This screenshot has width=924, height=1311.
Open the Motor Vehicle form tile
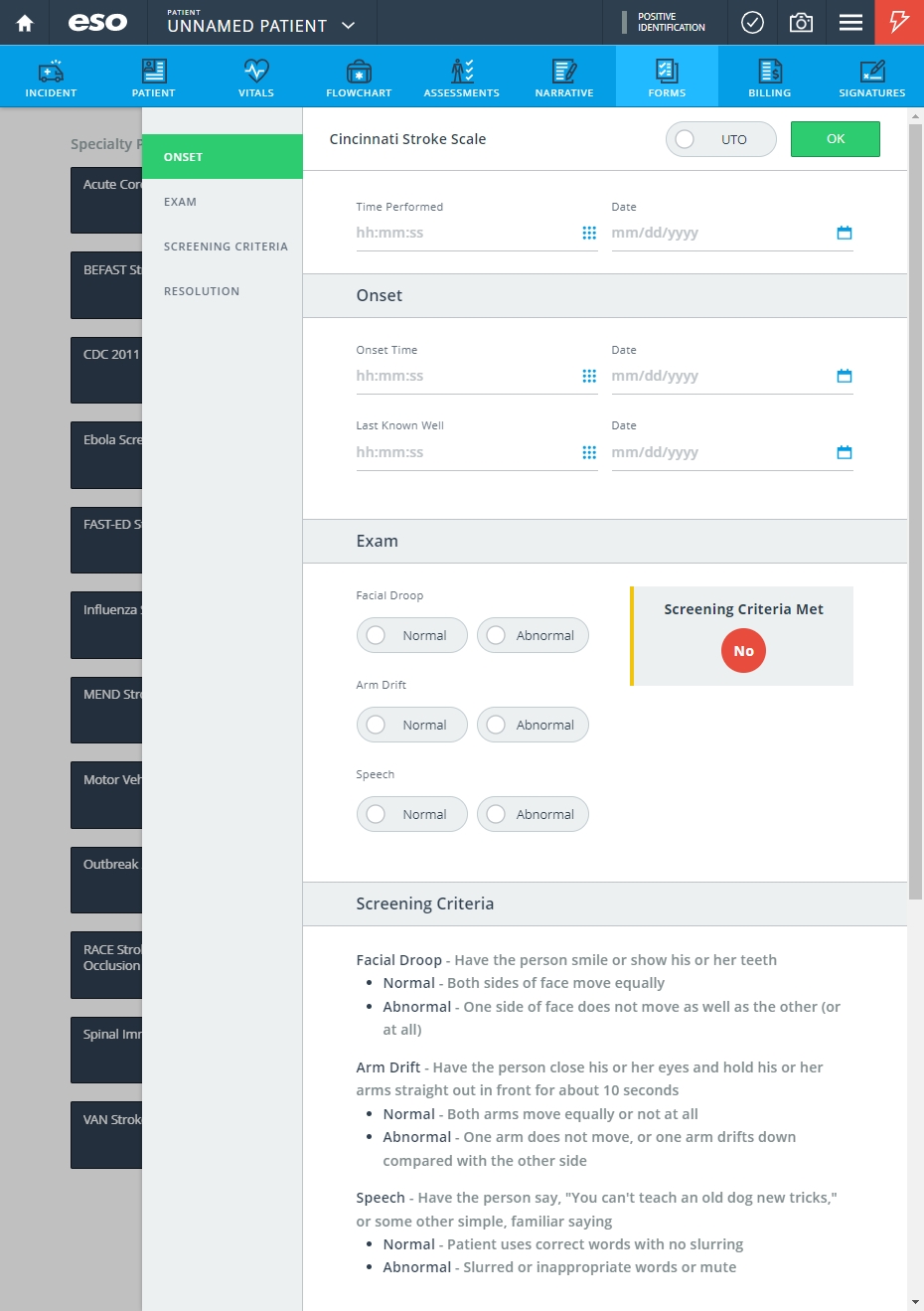pos(106,795)
